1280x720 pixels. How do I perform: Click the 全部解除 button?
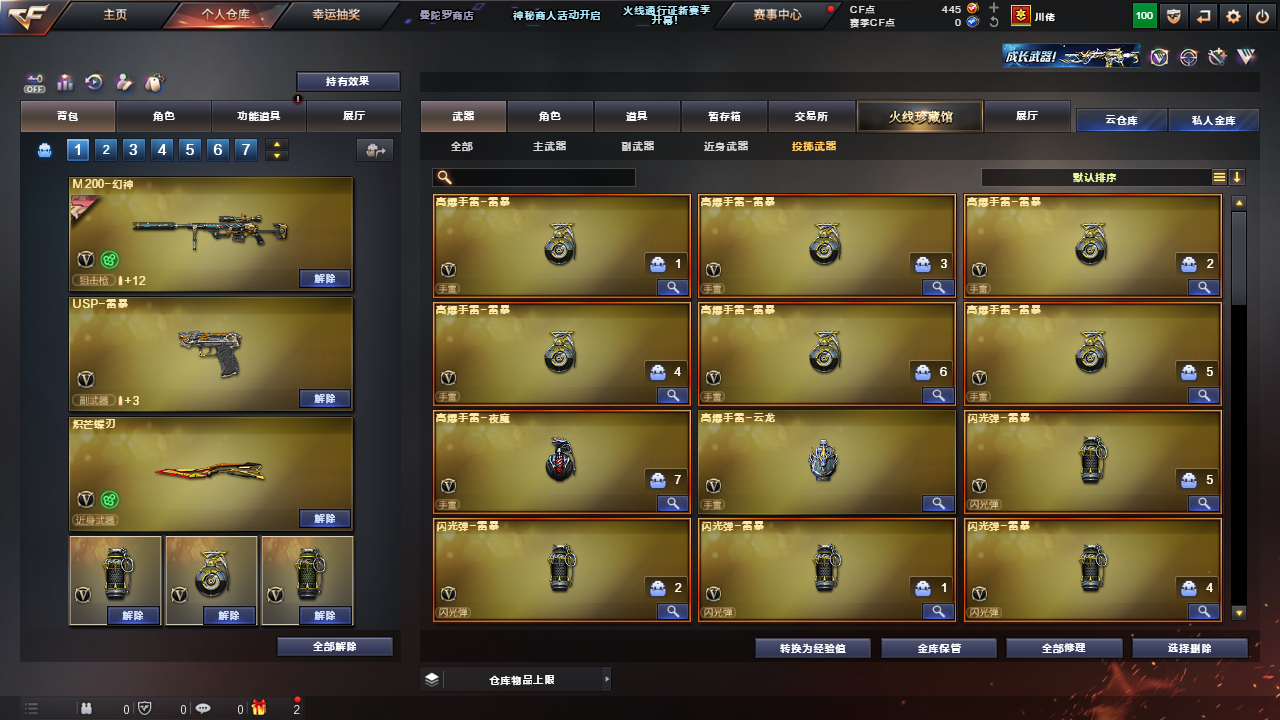point(335,647)
